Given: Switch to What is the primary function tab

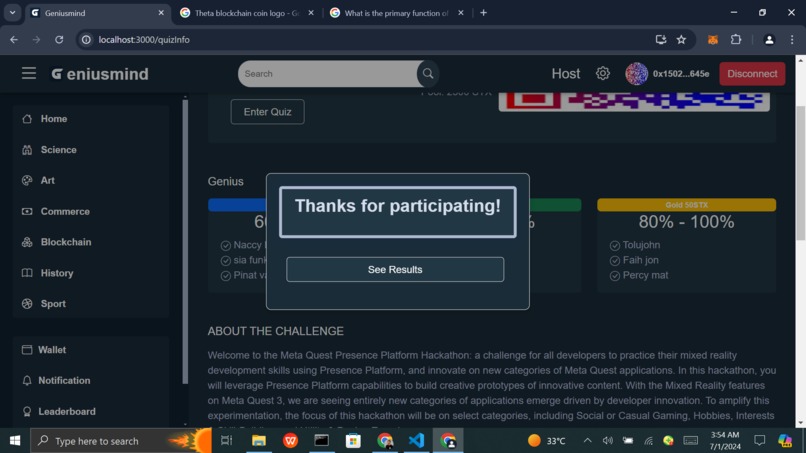Looking at the screenshot, I should (397, 13).
